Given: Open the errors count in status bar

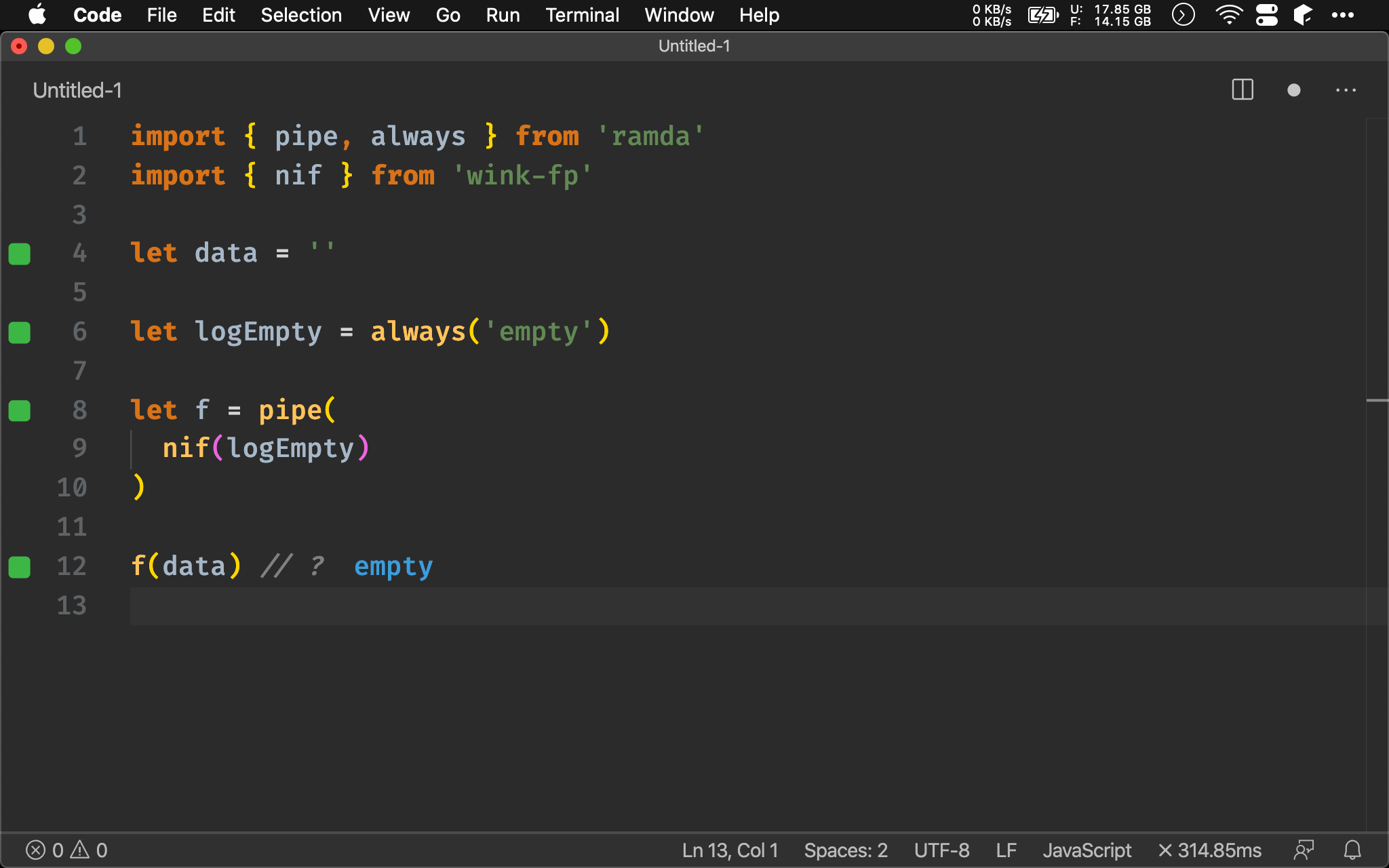Looking at the screenshot, I should (45, 850).
